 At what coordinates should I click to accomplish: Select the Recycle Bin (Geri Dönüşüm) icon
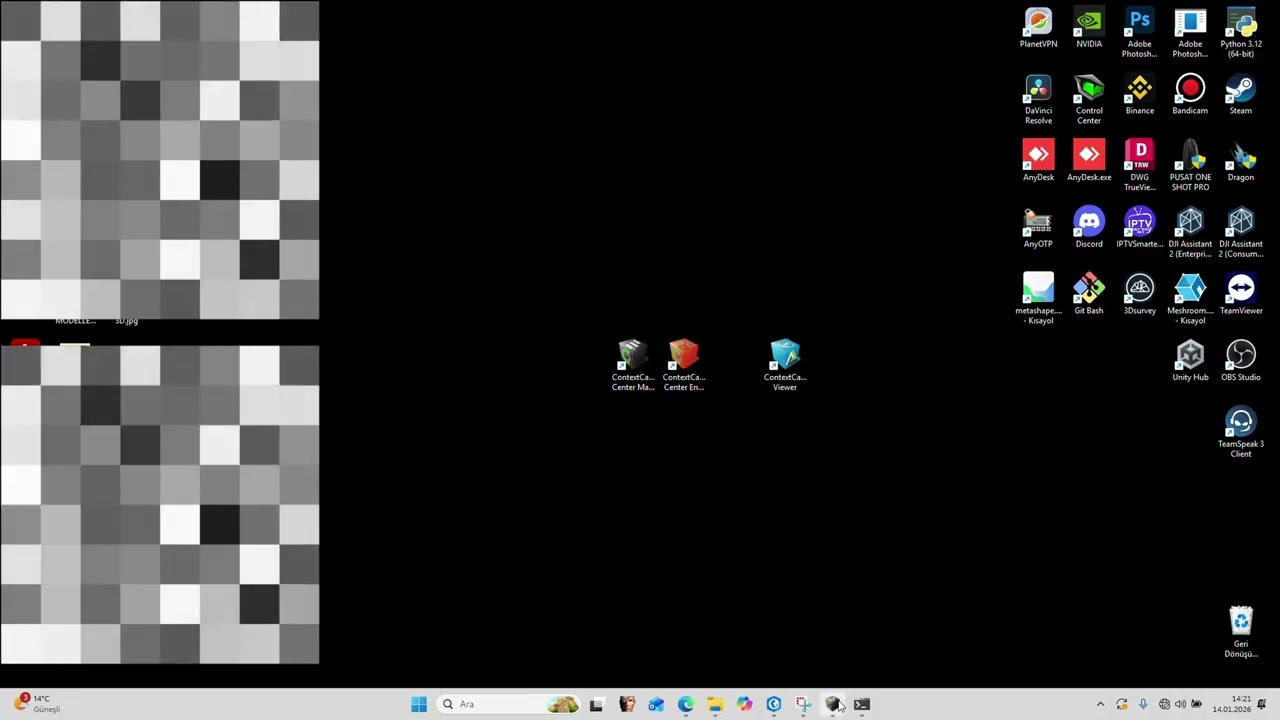[x=1241, y=633]
